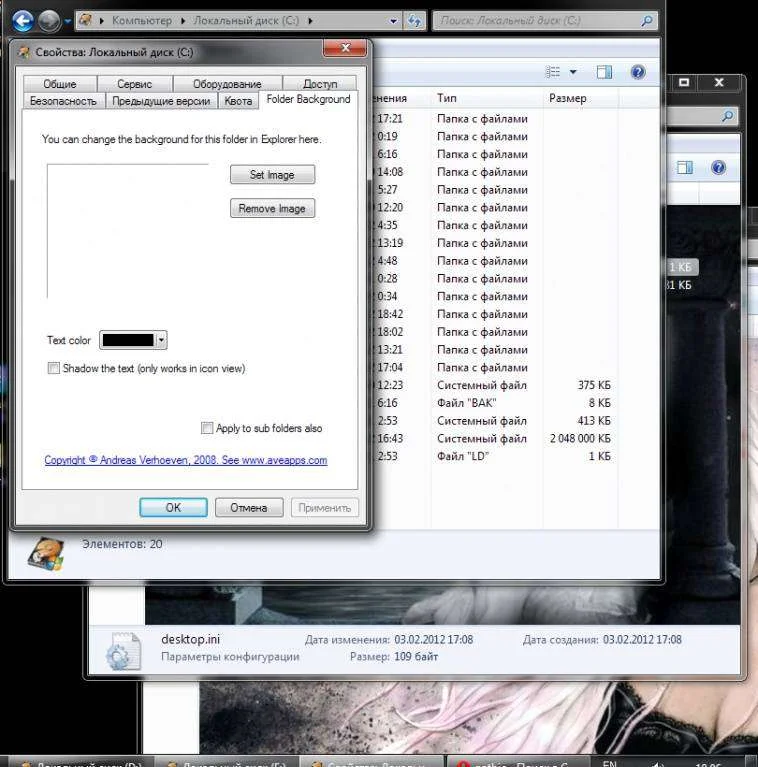Click the 2 048 000 КБ size cell
Viewport: 758px width, 767px height.
[x=580, y=439]
